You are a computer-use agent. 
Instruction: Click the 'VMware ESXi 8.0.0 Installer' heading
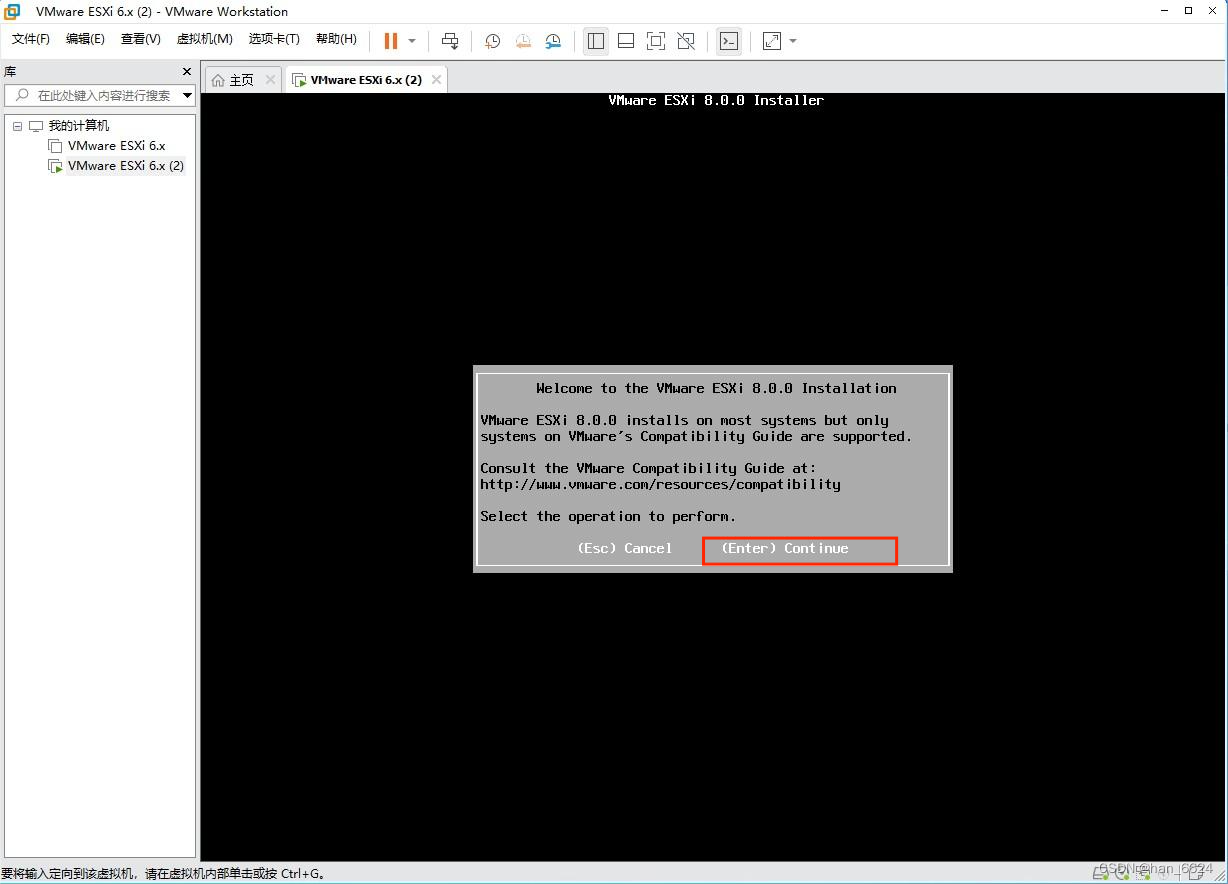[716, 100]
